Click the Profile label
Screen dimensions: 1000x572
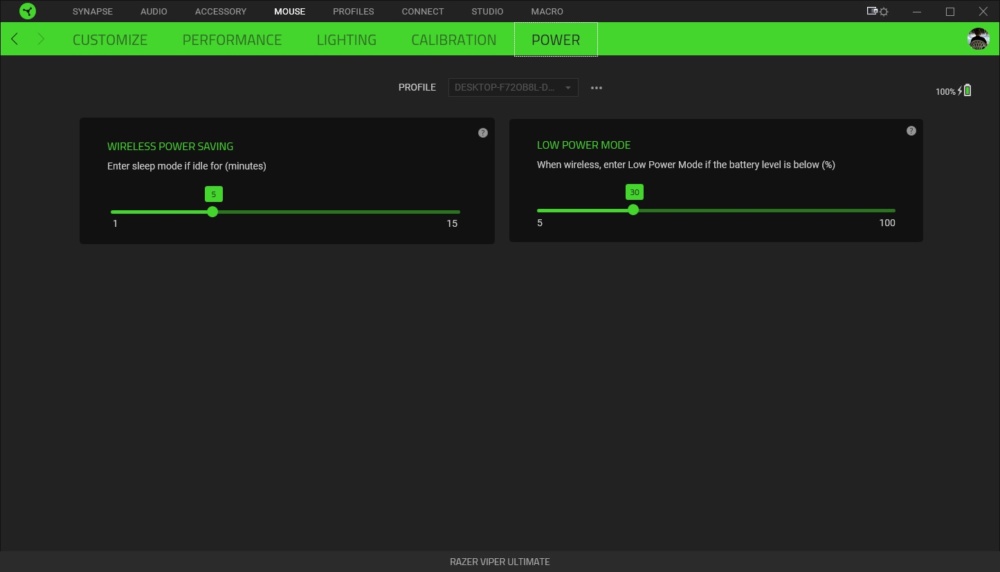point(417,87)
